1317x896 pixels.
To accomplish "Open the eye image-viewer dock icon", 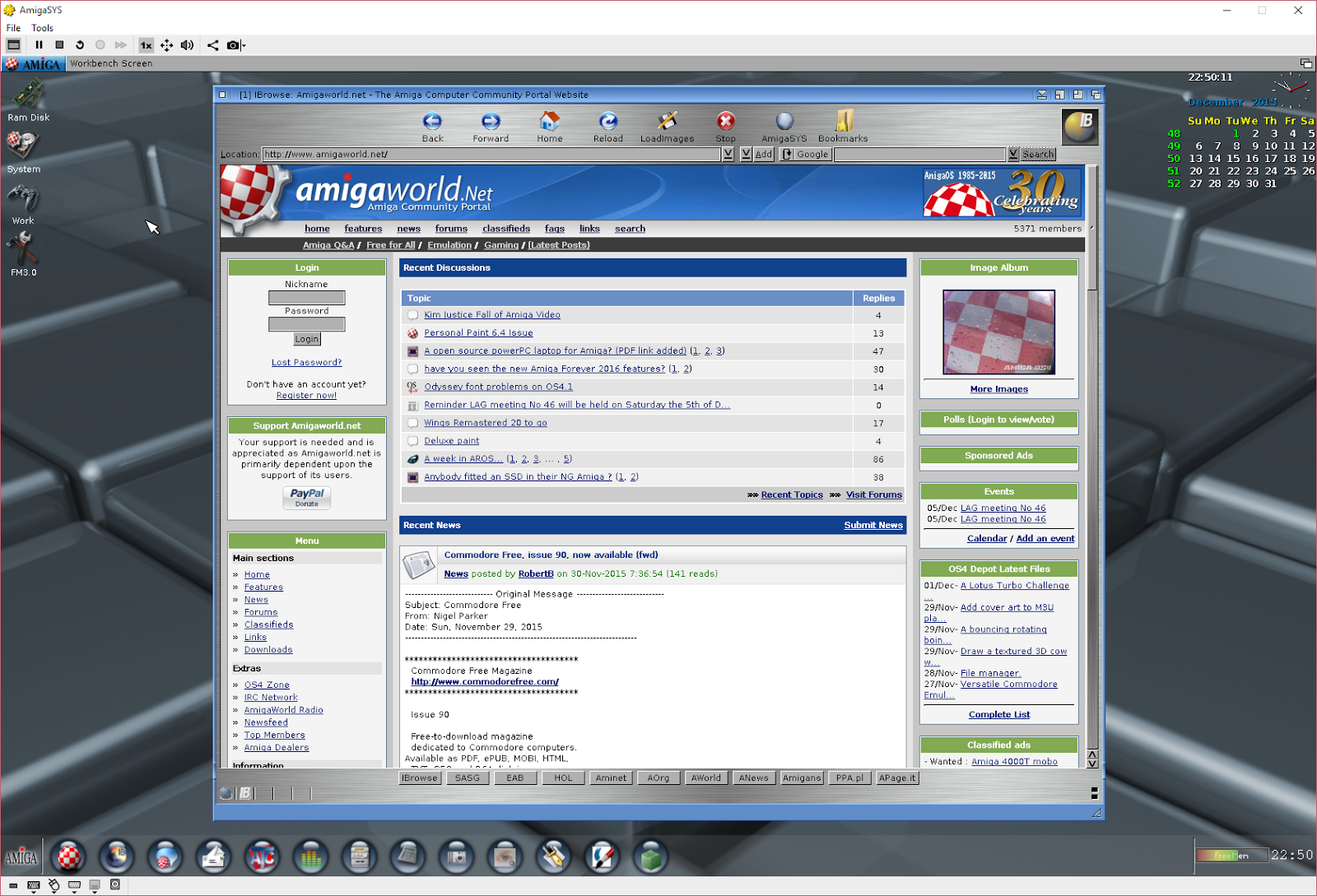I will pos(505,857).
